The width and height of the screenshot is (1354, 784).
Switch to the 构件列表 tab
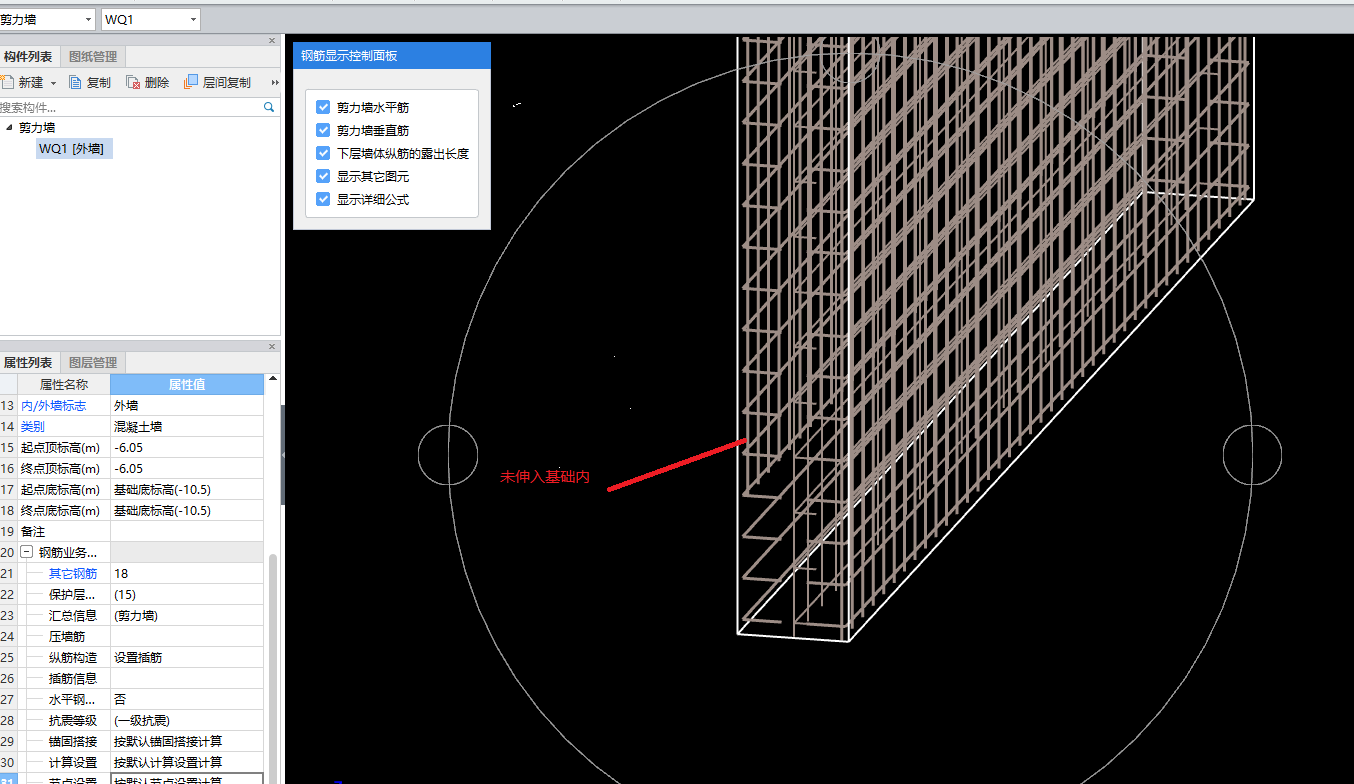pos(28,57)
